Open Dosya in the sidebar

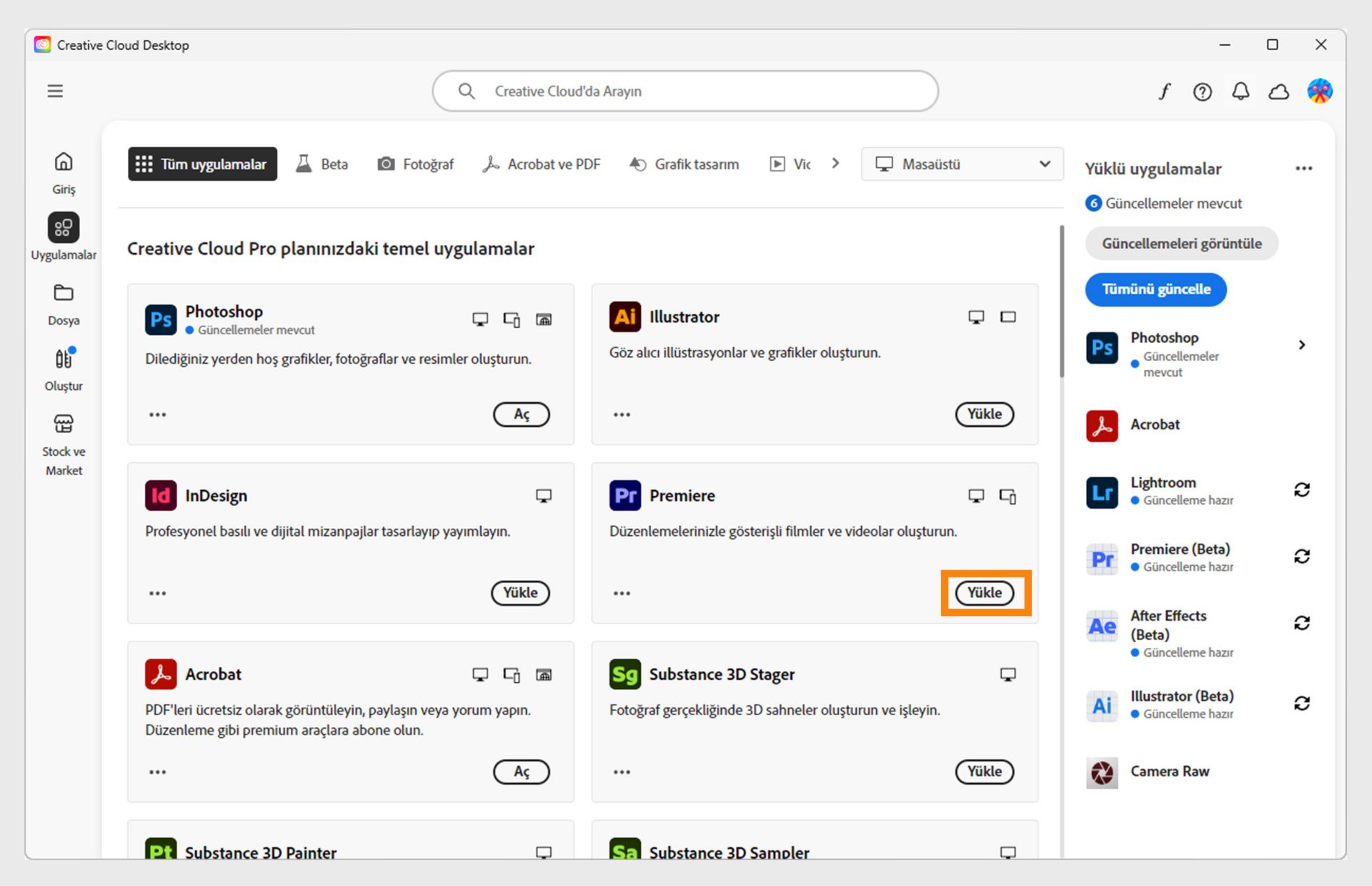point(64,305)
